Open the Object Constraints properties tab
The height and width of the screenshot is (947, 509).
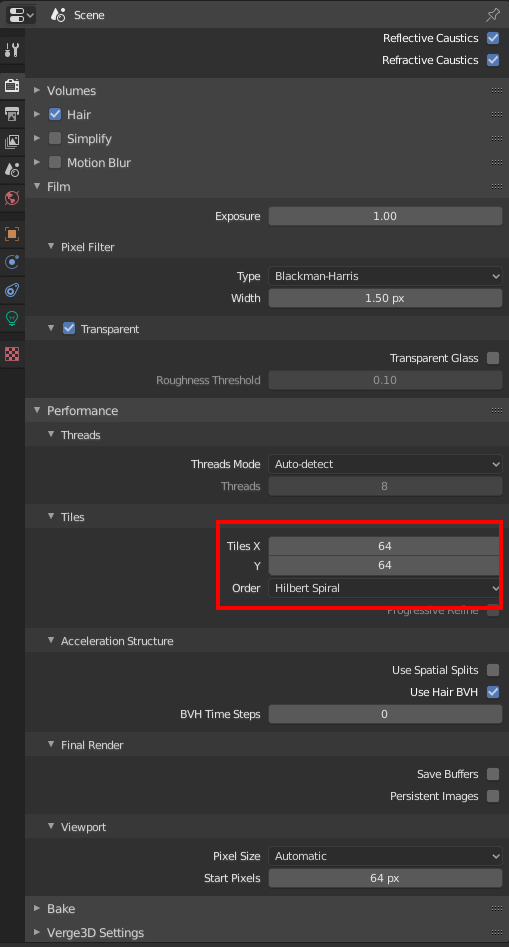12,291
